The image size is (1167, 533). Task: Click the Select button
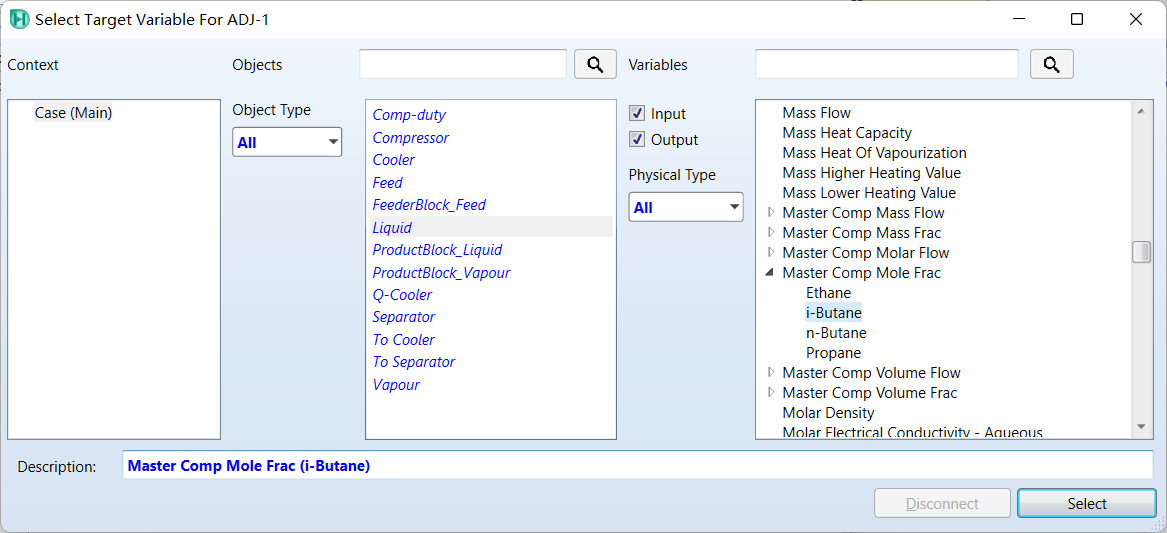coord(1087,504)
